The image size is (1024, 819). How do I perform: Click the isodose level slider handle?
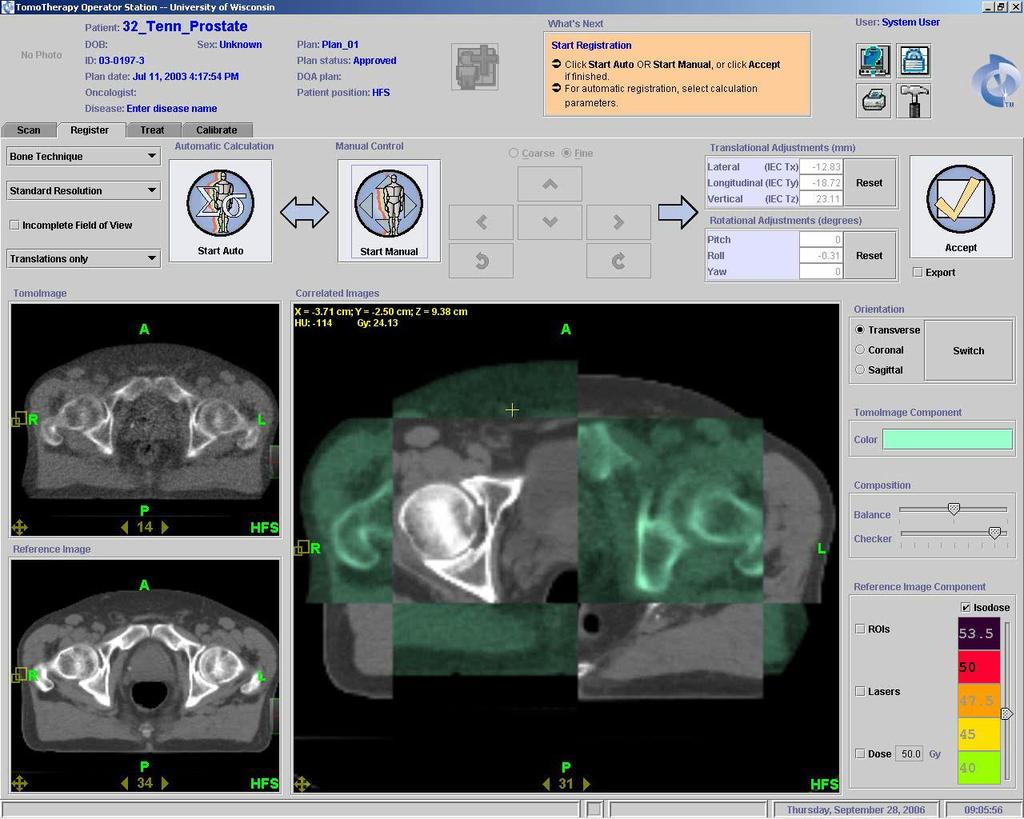click(x=1007, y=714)
